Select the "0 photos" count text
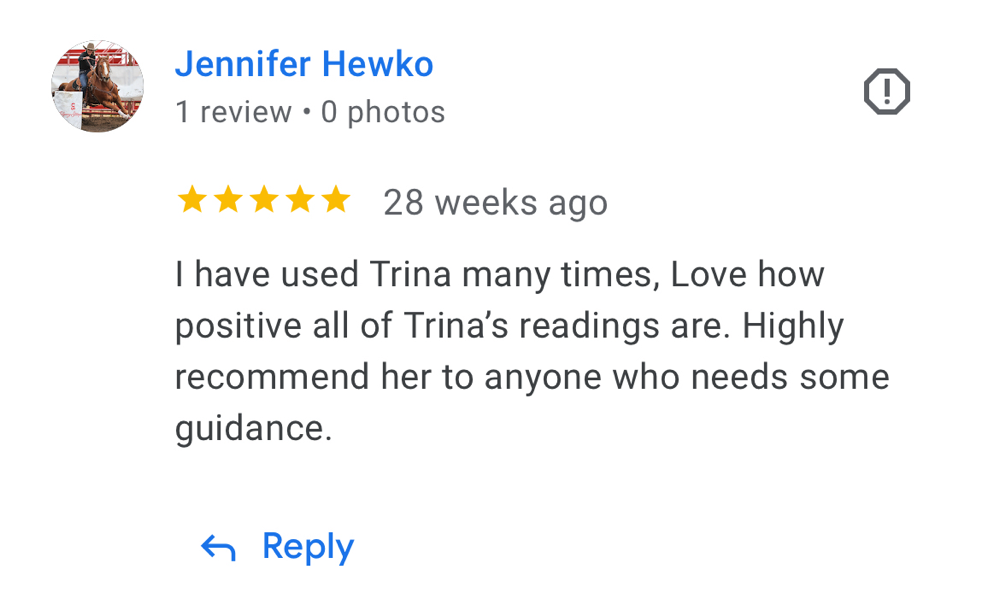Image resolution: width=1000 pixels, height=611 pixels. click(383, 112)
